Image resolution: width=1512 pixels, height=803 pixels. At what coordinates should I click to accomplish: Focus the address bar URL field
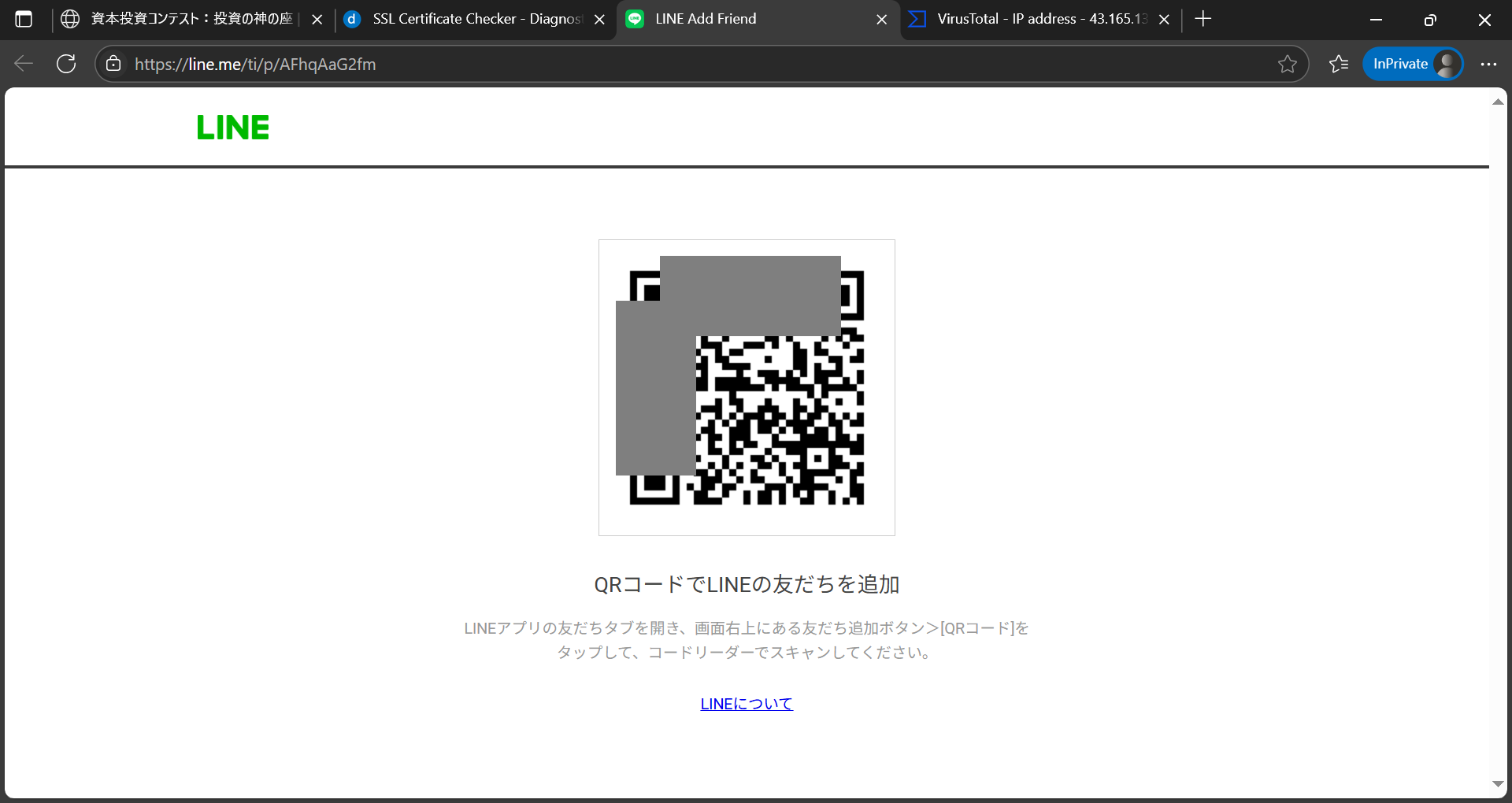[701, 64]
